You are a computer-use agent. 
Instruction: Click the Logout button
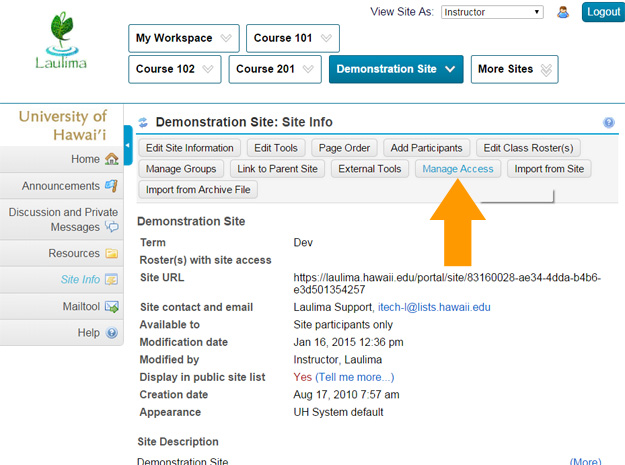[x=603, y=12]
